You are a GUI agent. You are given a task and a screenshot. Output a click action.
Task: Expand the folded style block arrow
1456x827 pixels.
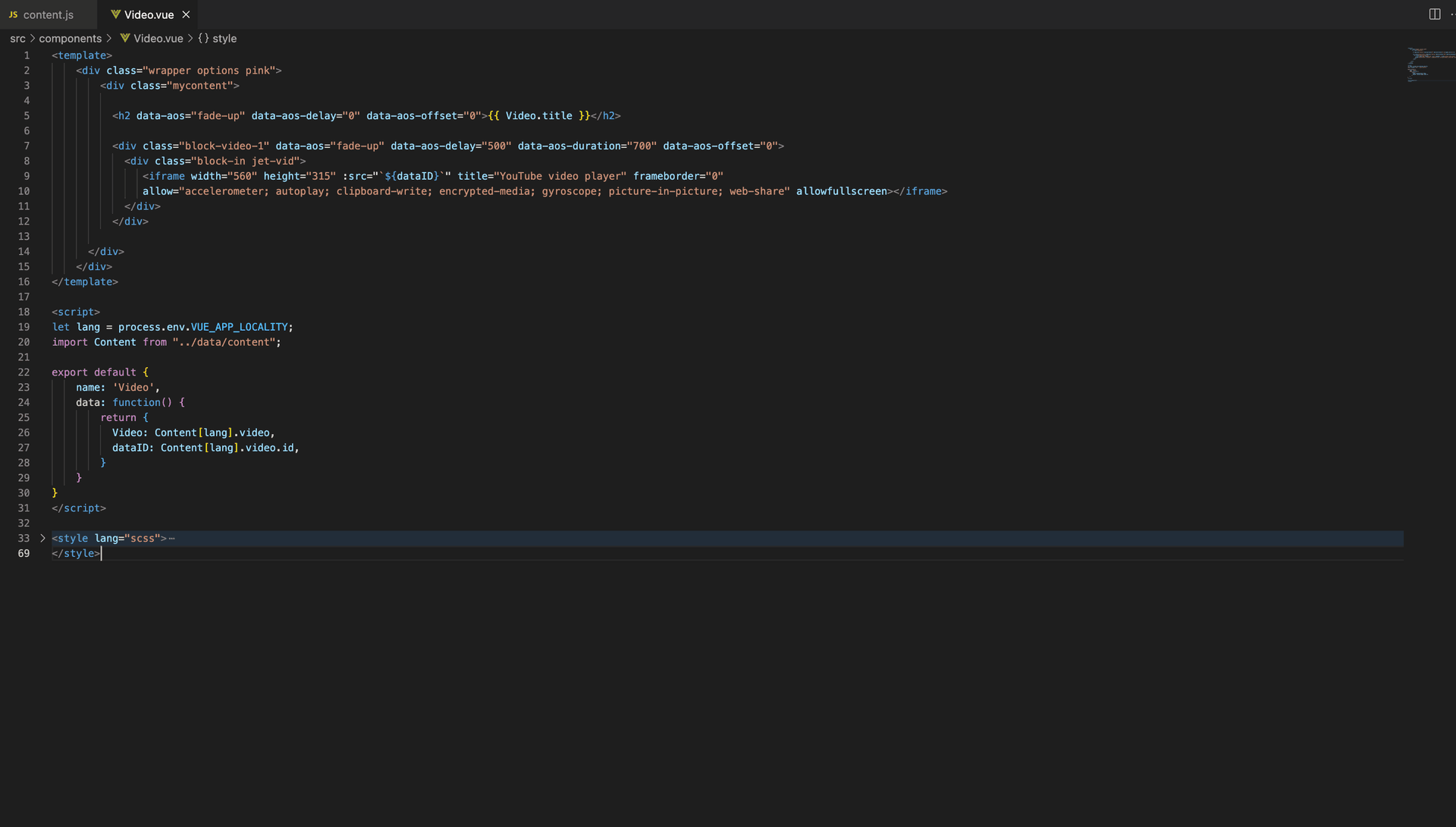[42, 539]
